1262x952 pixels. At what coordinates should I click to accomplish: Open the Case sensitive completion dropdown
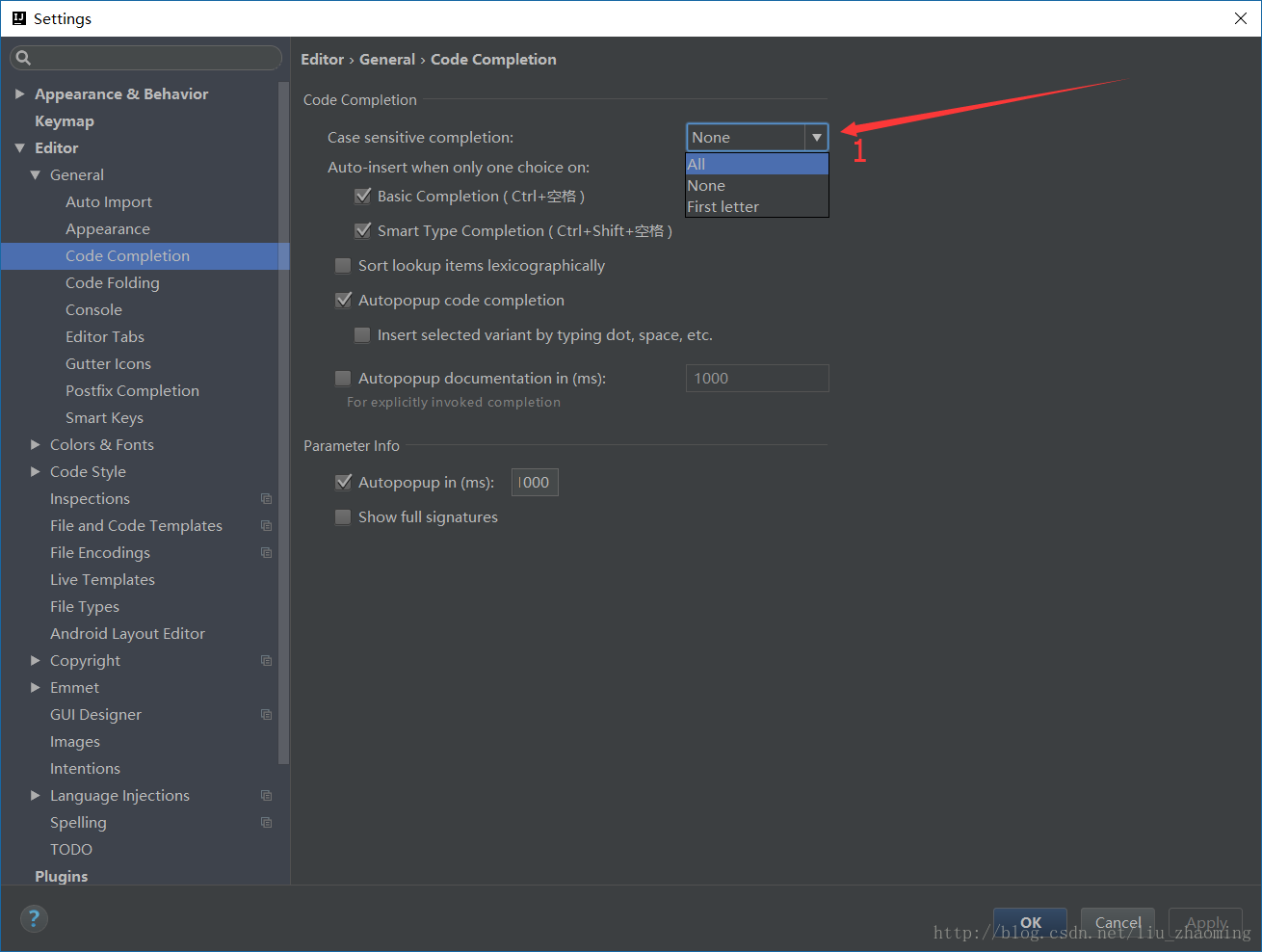tap(816, 137)
